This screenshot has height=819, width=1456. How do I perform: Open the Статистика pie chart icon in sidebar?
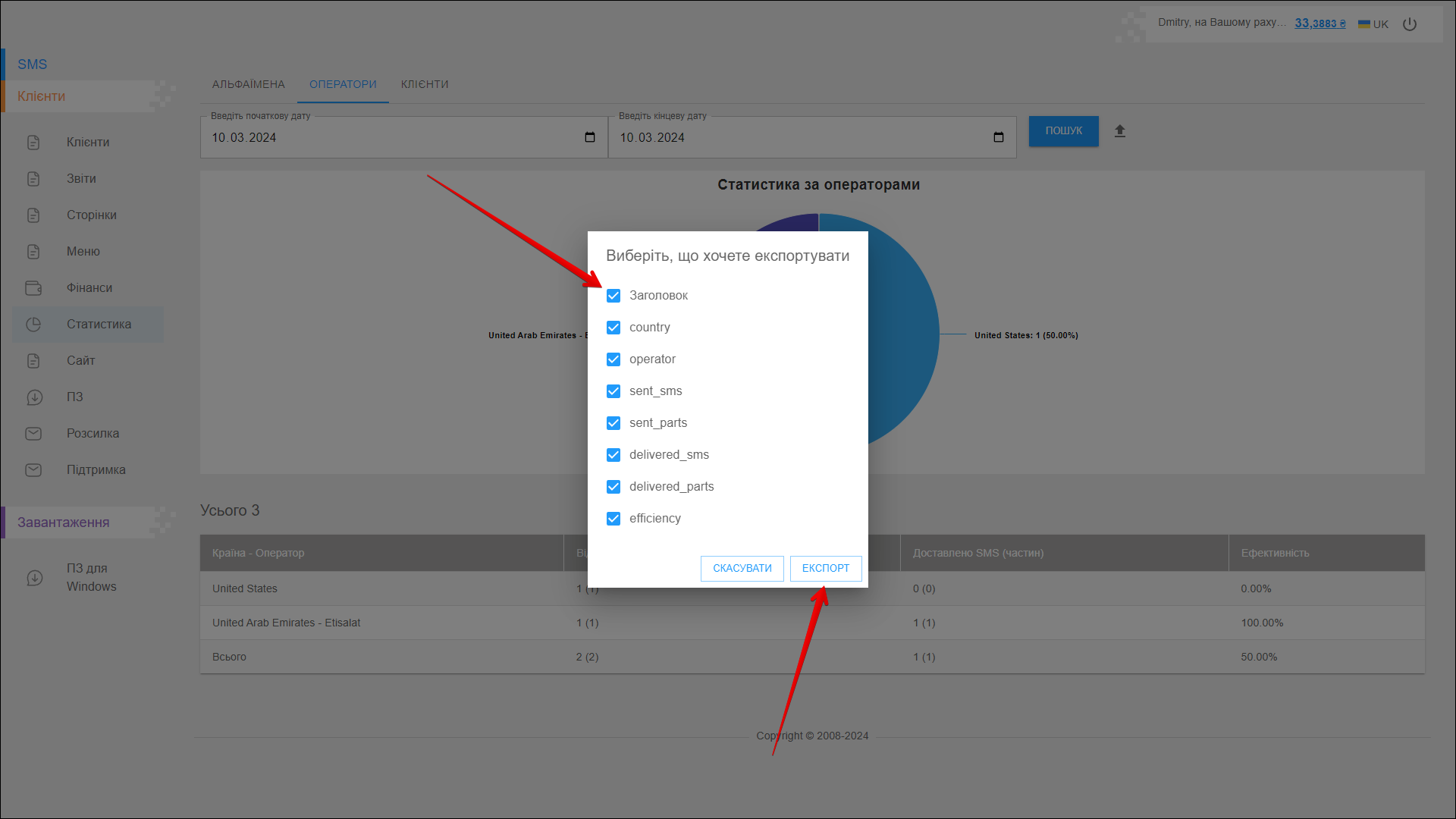(x=33, y=325)
